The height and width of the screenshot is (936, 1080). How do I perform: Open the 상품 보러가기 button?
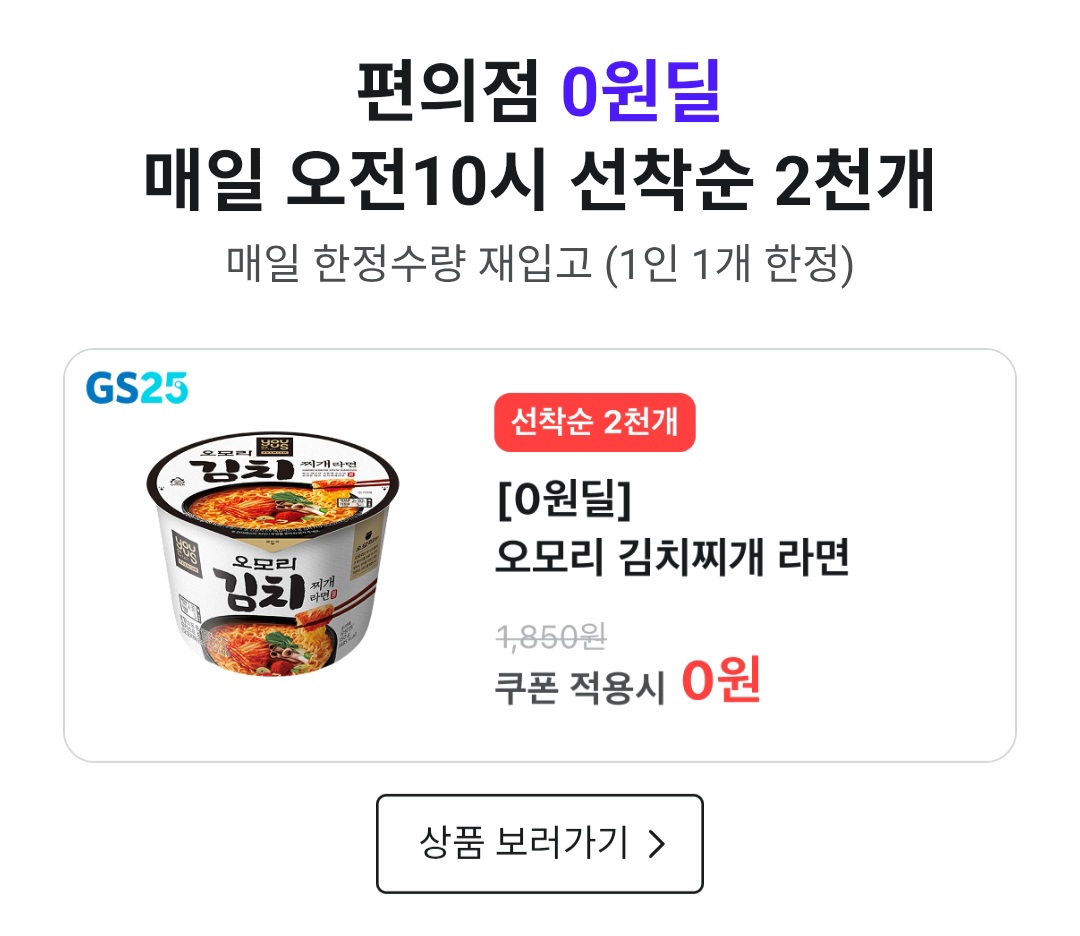(x=539, y=843)
